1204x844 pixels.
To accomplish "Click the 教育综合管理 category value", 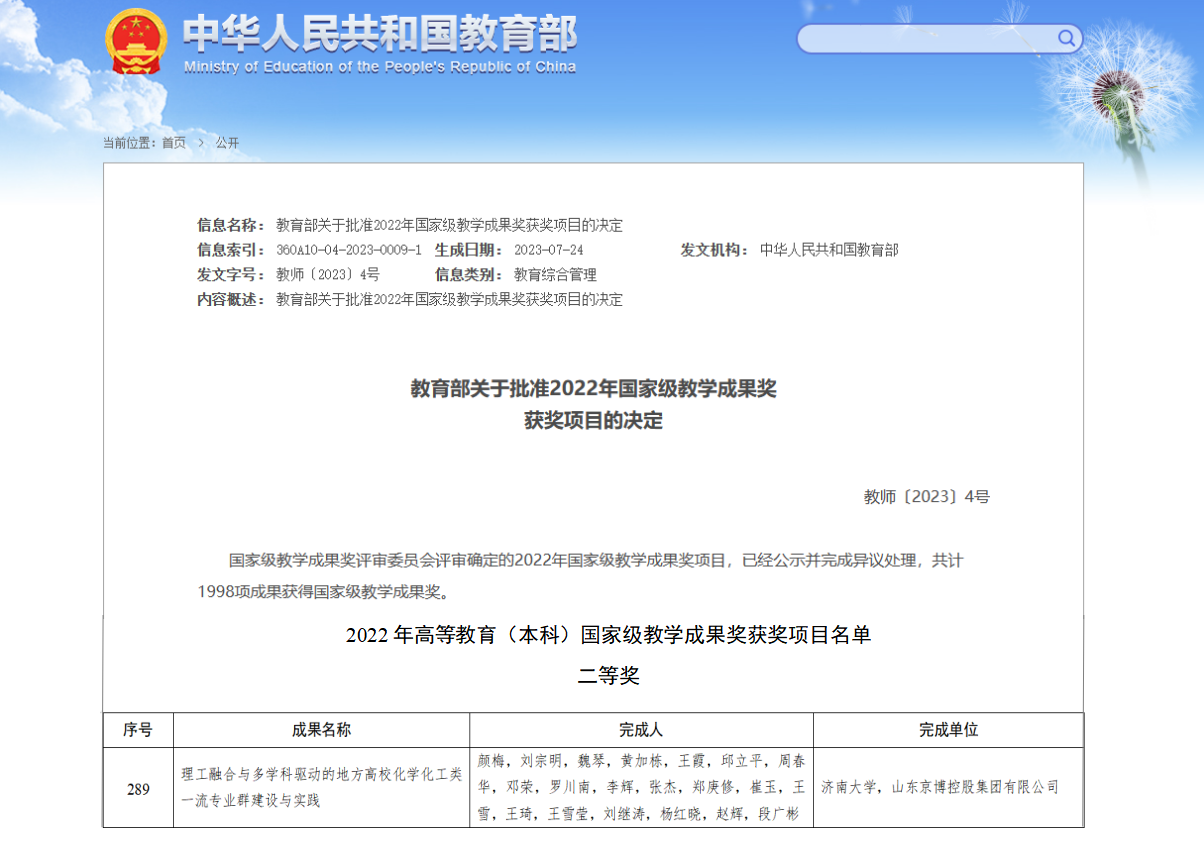I will coord(555,275).
